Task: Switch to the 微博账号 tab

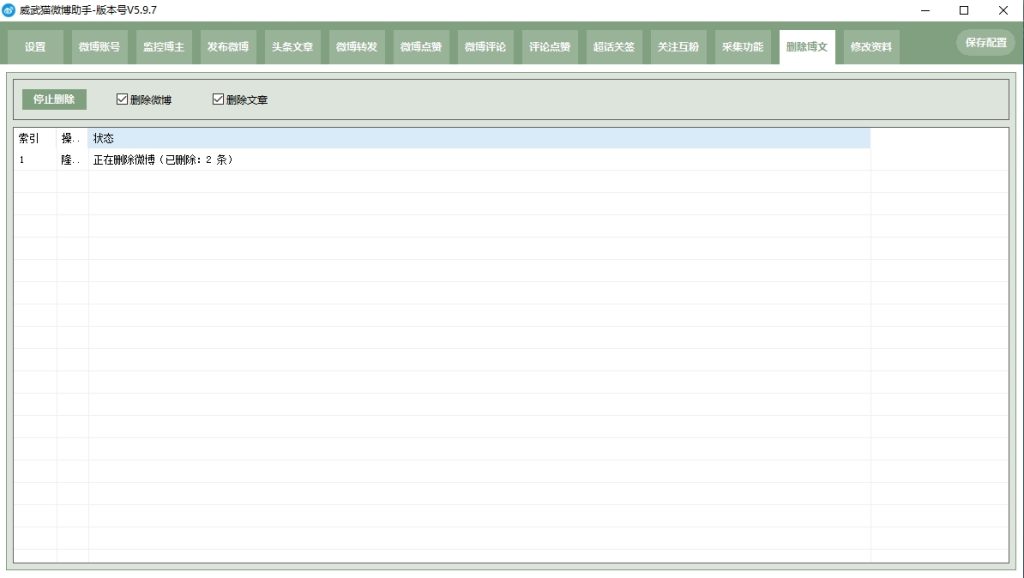Action: 99,47
